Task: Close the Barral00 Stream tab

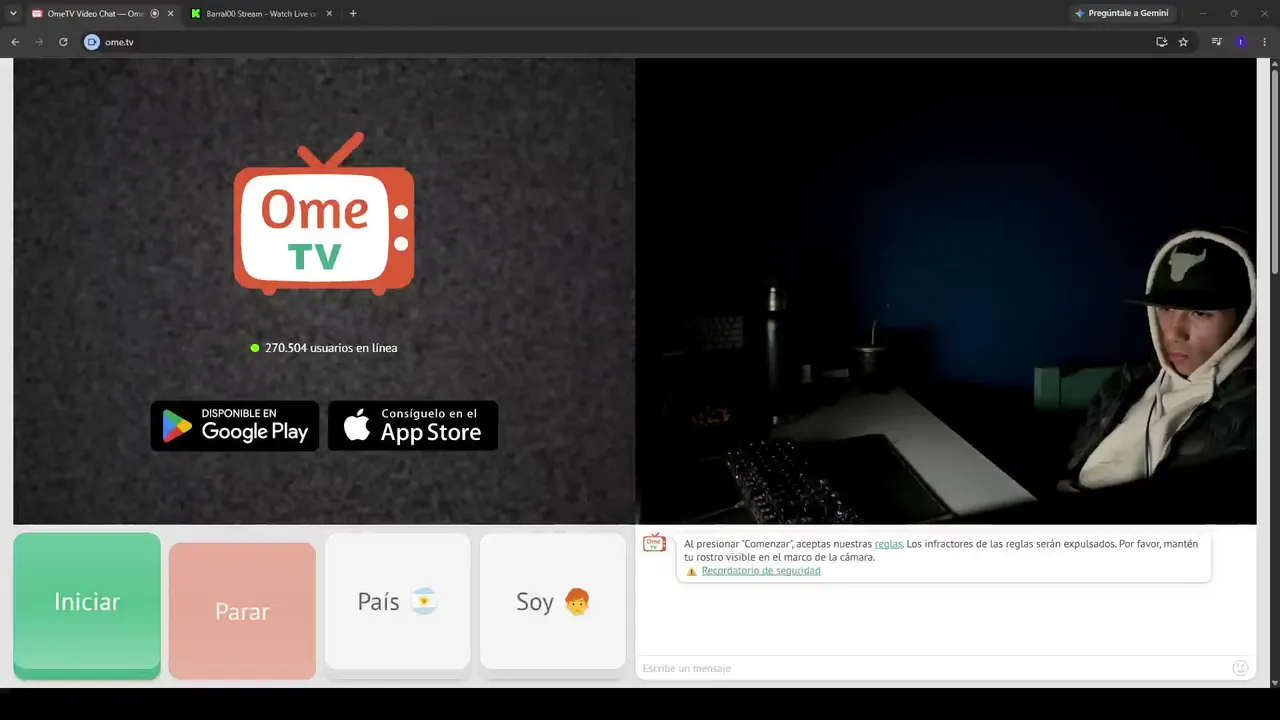Action: point(329,14)
